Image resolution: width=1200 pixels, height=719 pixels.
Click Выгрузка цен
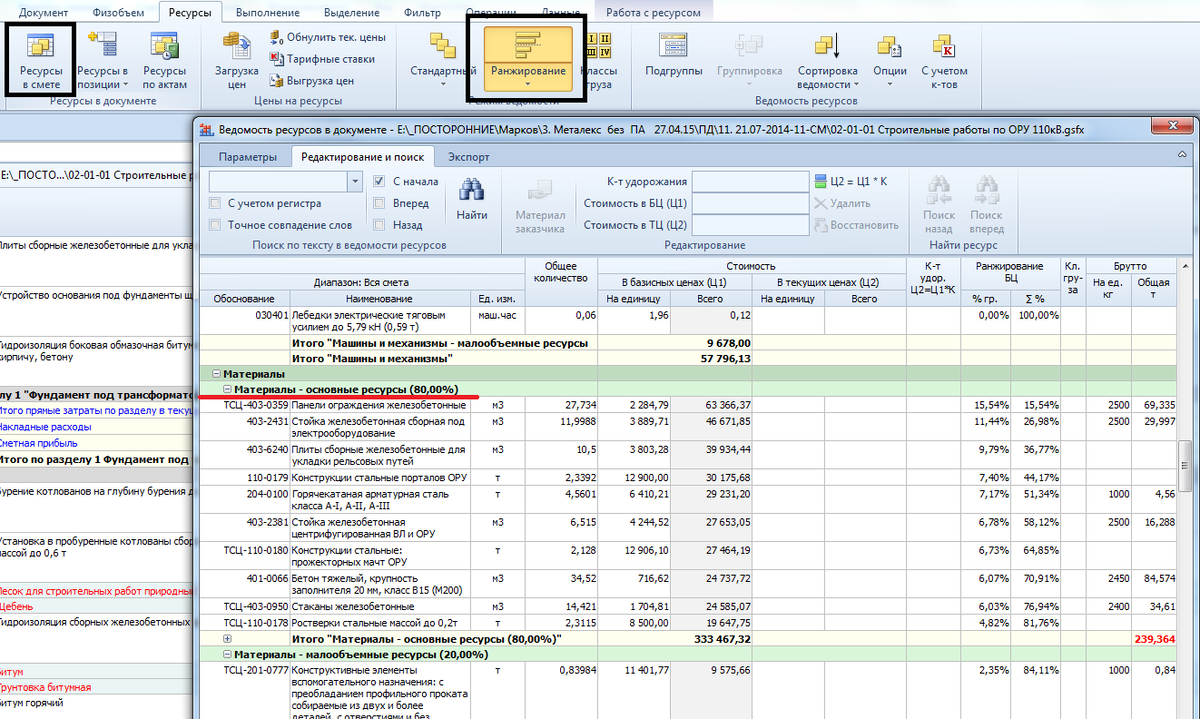pos(311,81)
